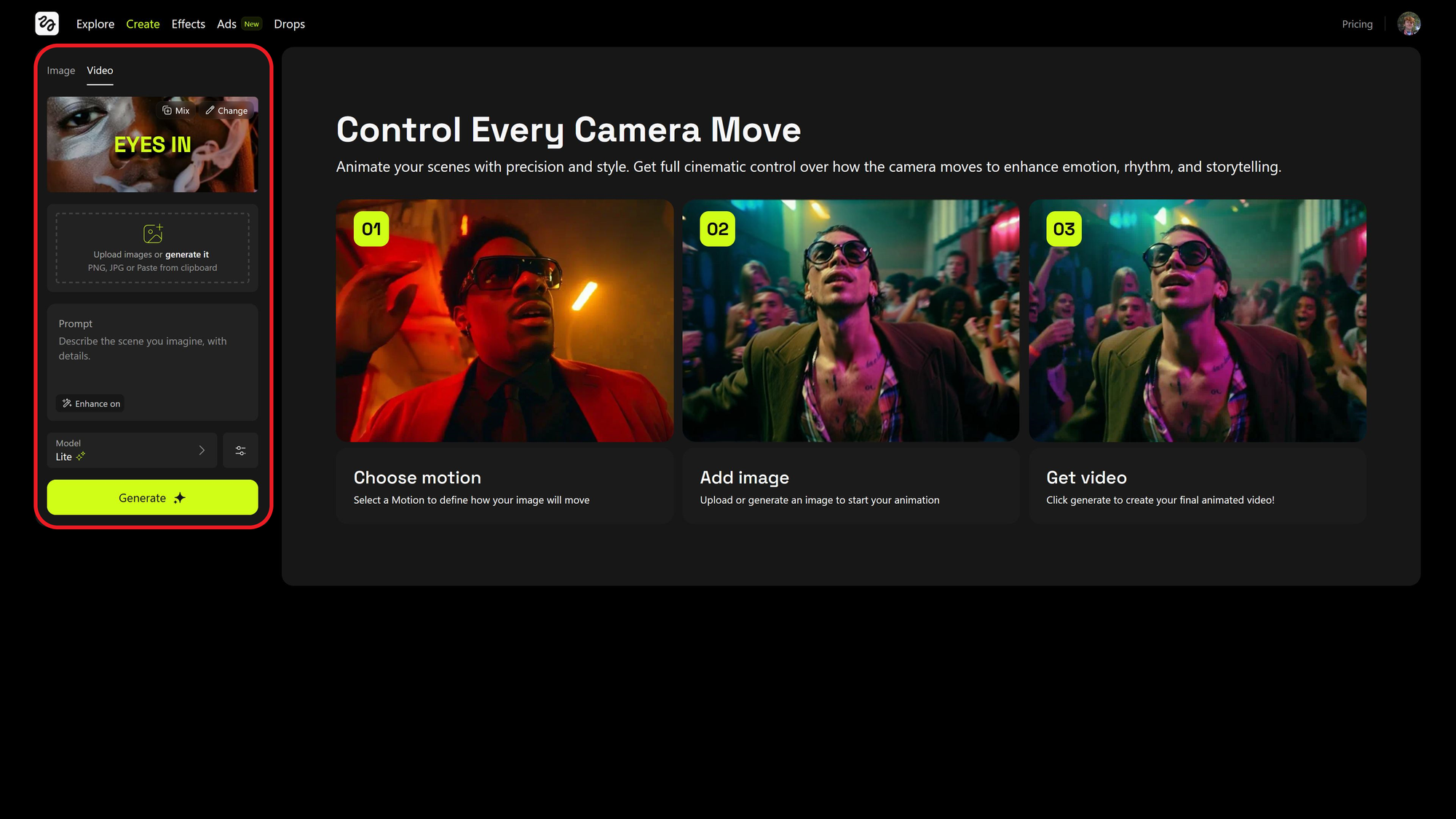Switch prompt enhancement off via Enhance control
This screenshot has width=1456, height=819.
tap(90, 403)
